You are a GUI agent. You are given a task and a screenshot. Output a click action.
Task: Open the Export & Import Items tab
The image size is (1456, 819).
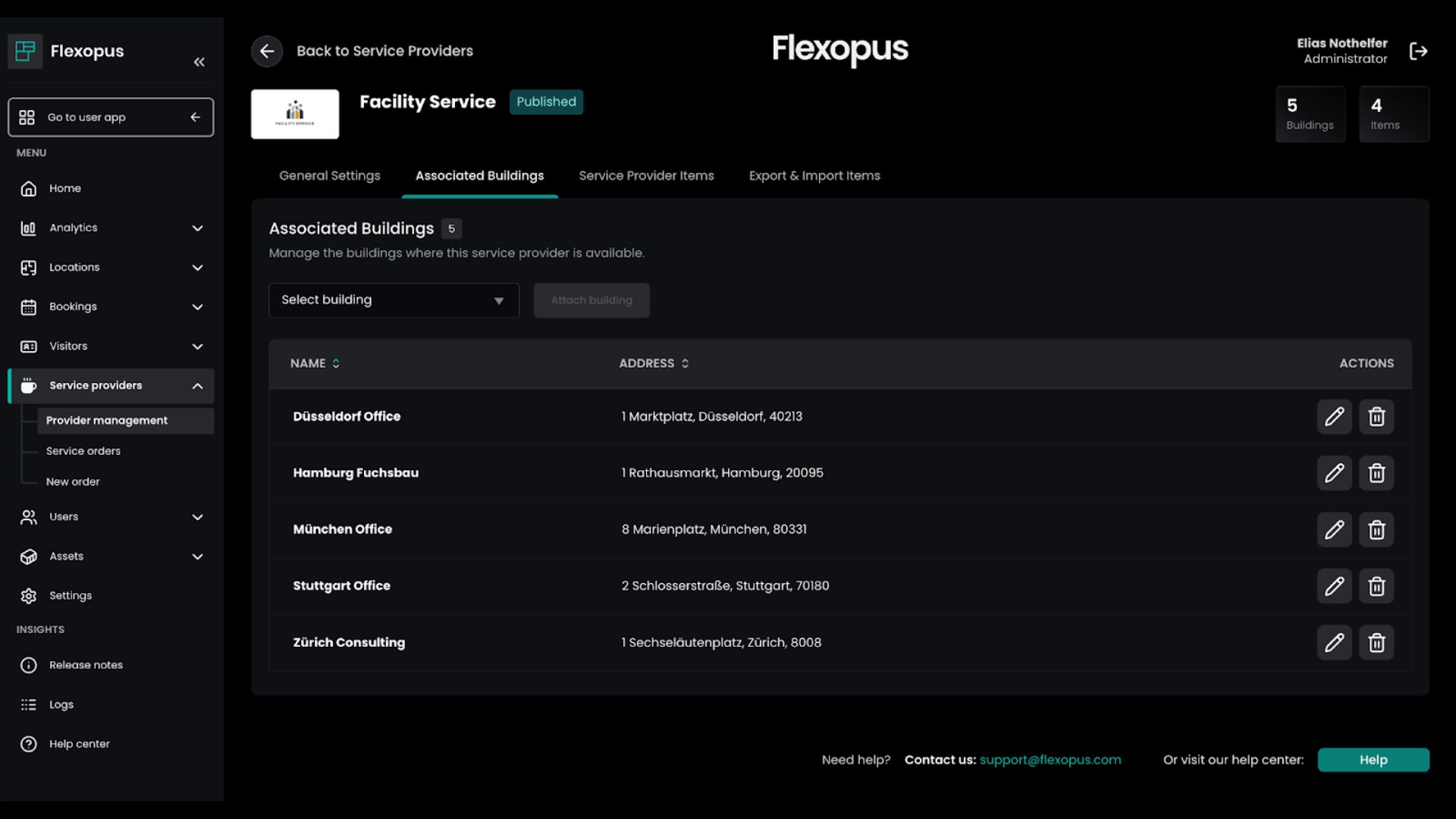(814, 175)
